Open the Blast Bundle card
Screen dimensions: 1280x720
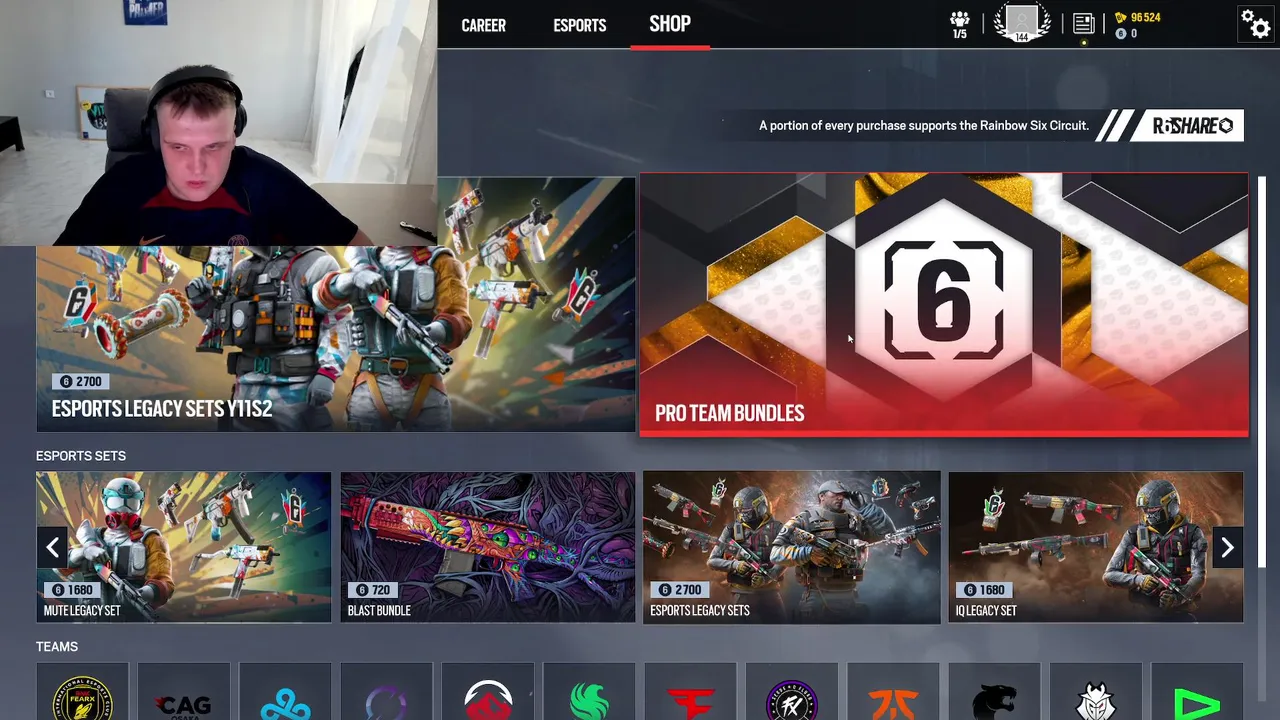[x=488, y=547]
